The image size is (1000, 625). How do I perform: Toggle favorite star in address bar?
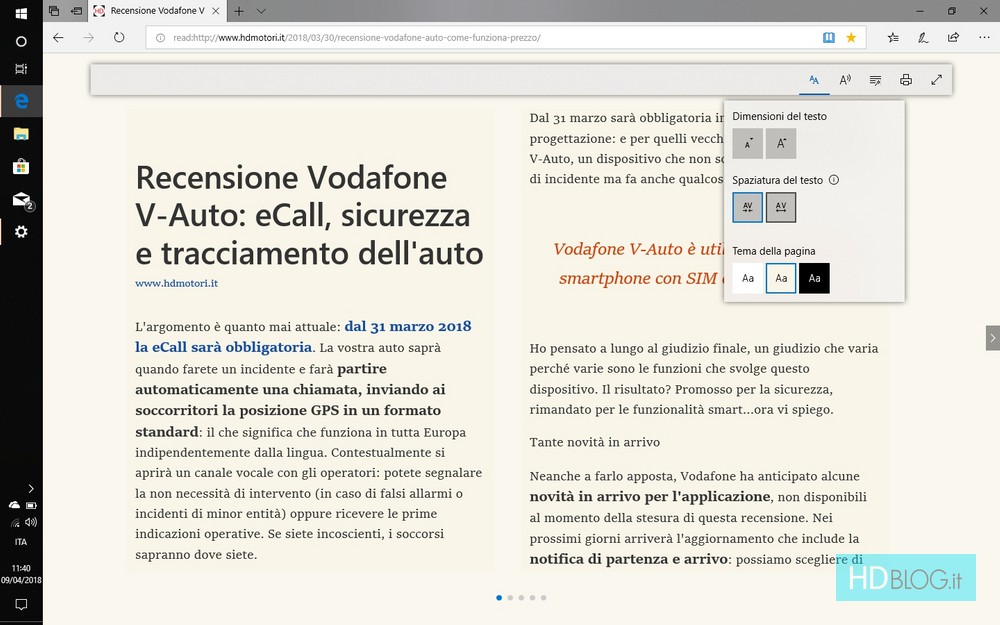pos(851,38)
